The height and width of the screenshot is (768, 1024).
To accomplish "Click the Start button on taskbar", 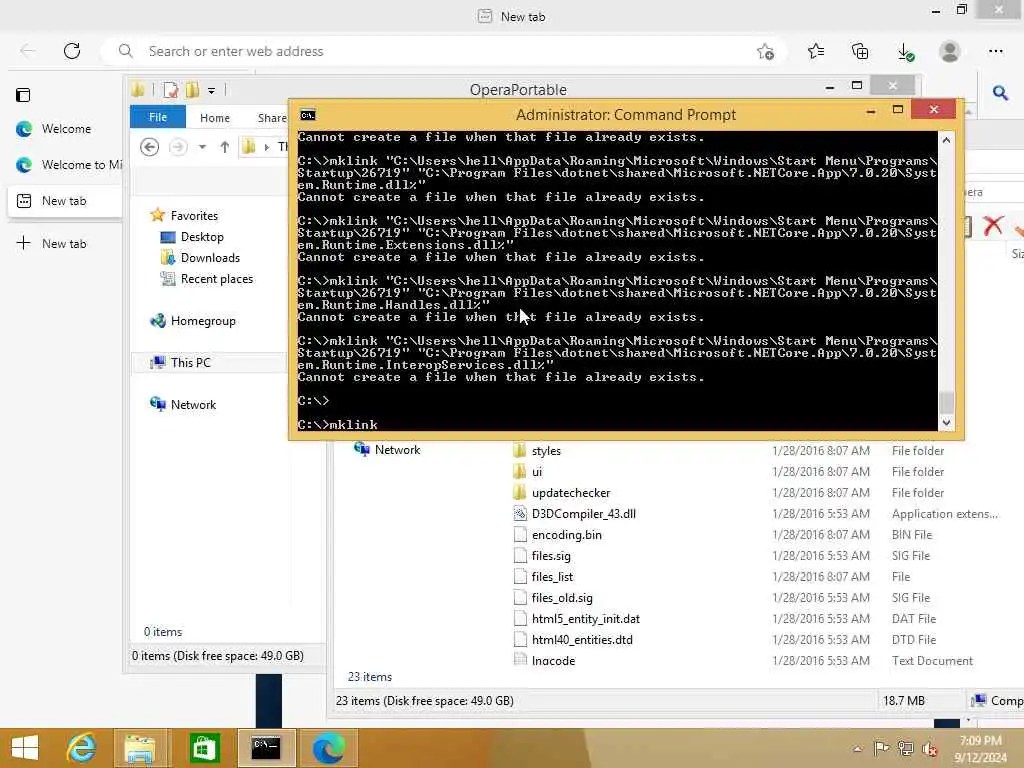I will coord(25,748).
